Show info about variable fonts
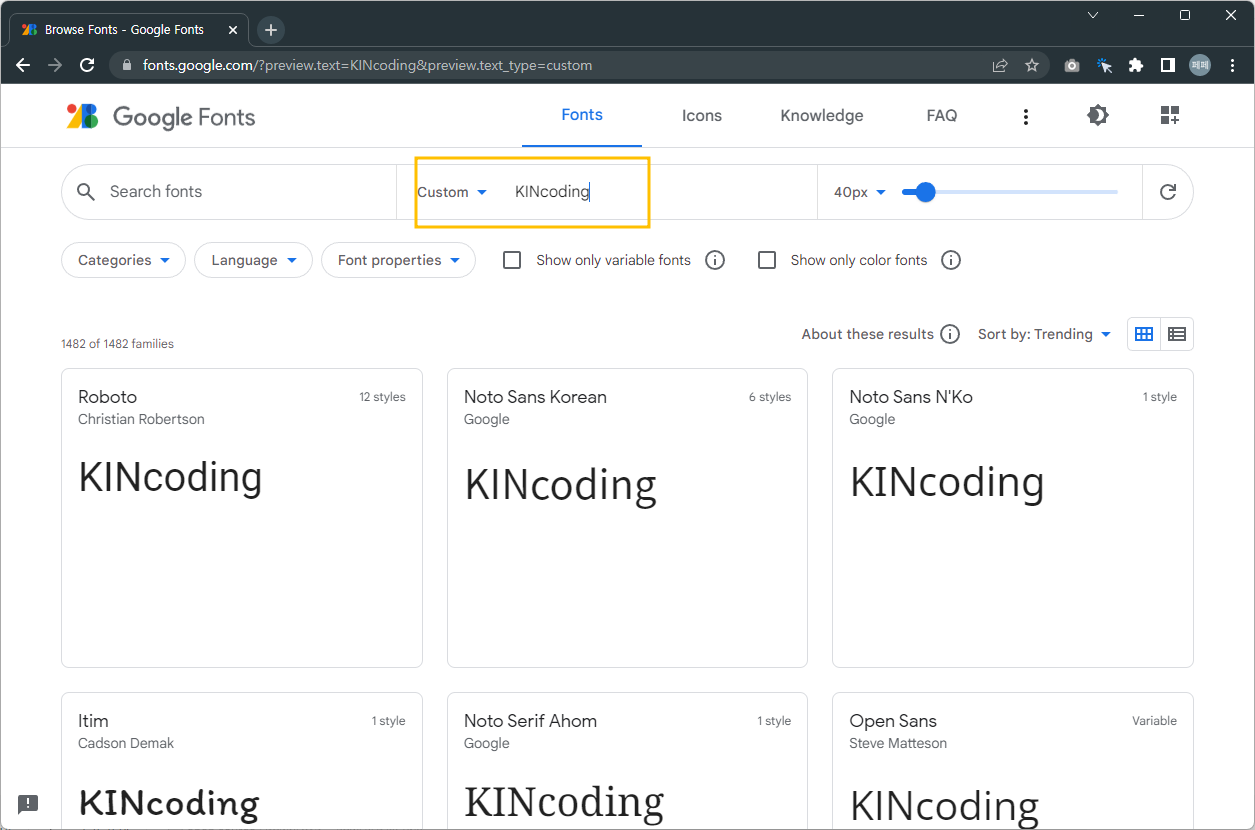 715,260
